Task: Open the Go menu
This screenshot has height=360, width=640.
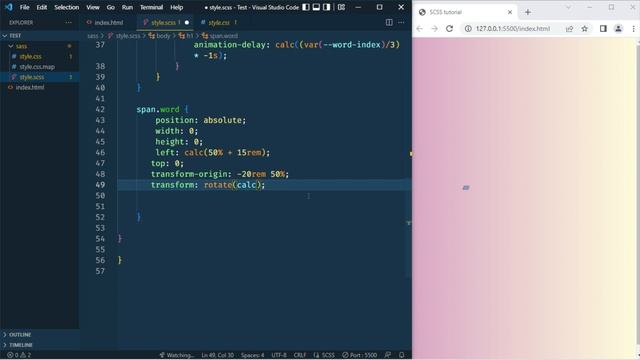Action: click(x=111, y=7)
